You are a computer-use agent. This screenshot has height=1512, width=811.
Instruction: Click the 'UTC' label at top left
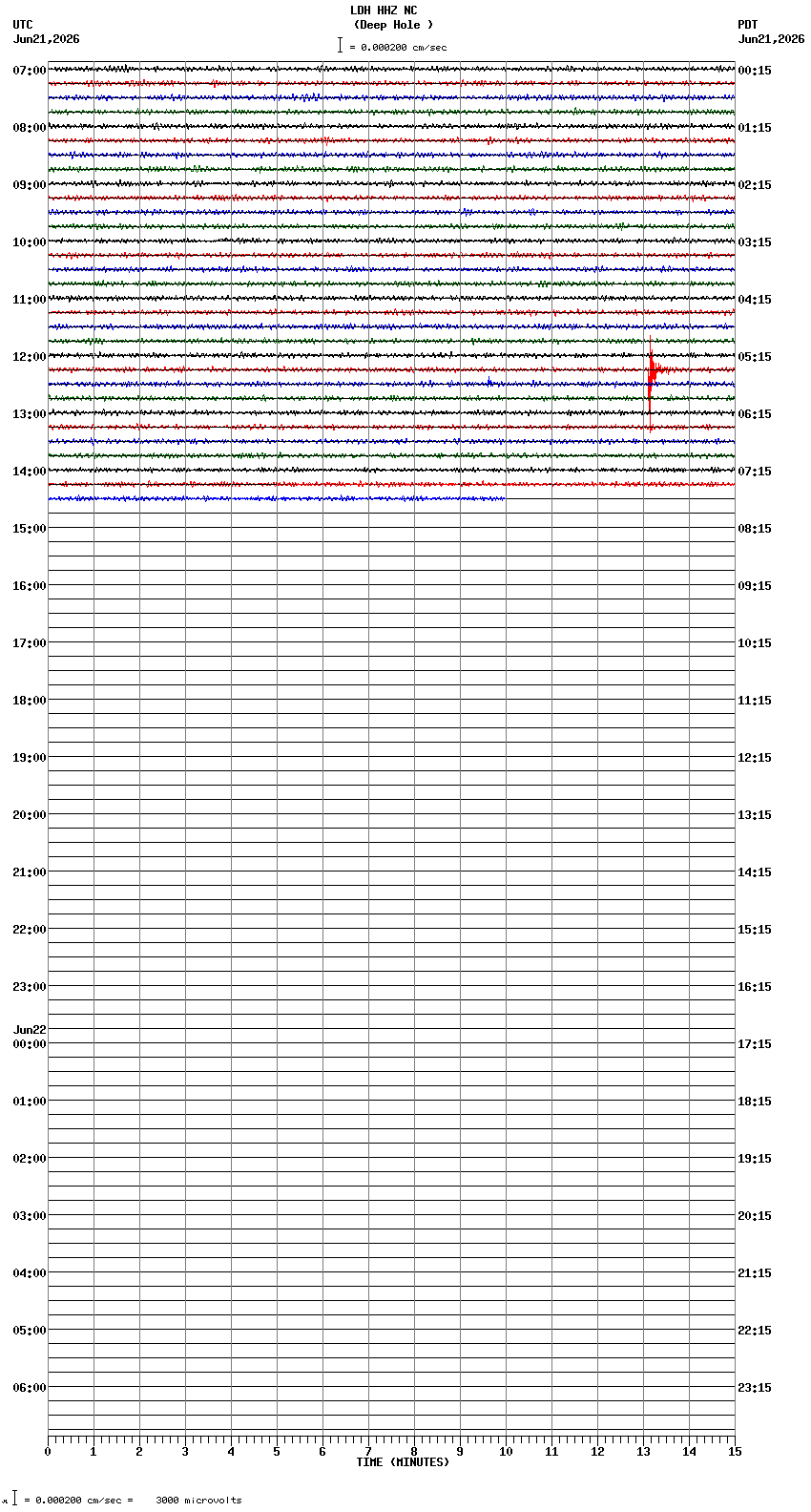[x=23, y=25]
